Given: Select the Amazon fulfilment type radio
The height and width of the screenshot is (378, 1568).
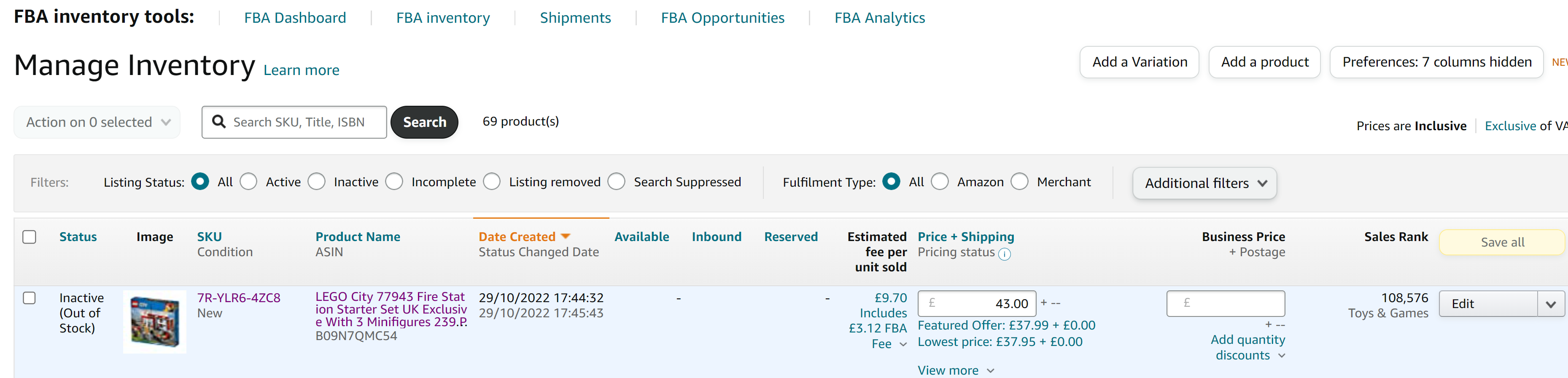Looking at the screenshot, I should tap(940, 182).
